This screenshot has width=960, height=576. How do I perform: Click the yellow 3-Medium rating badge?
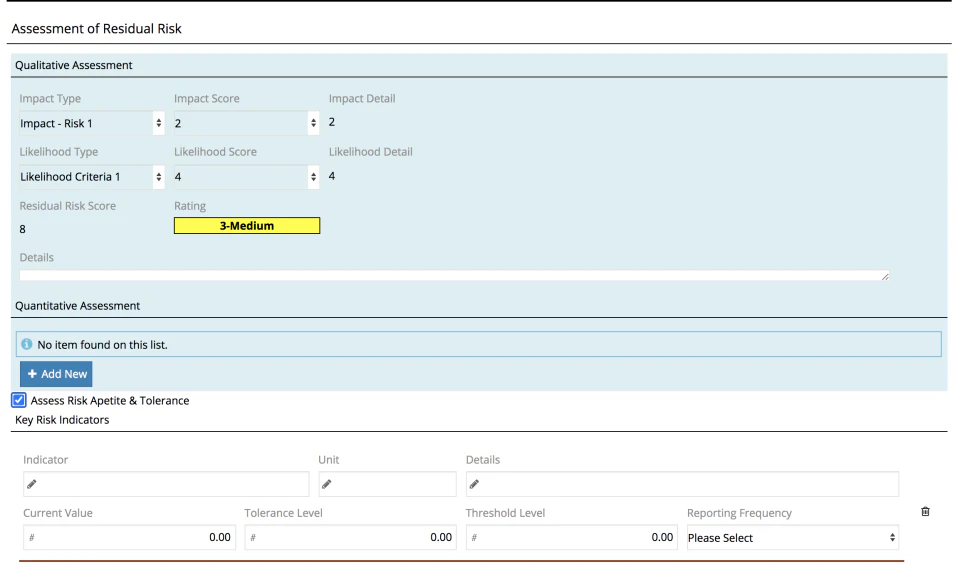(x=246, y=225)
